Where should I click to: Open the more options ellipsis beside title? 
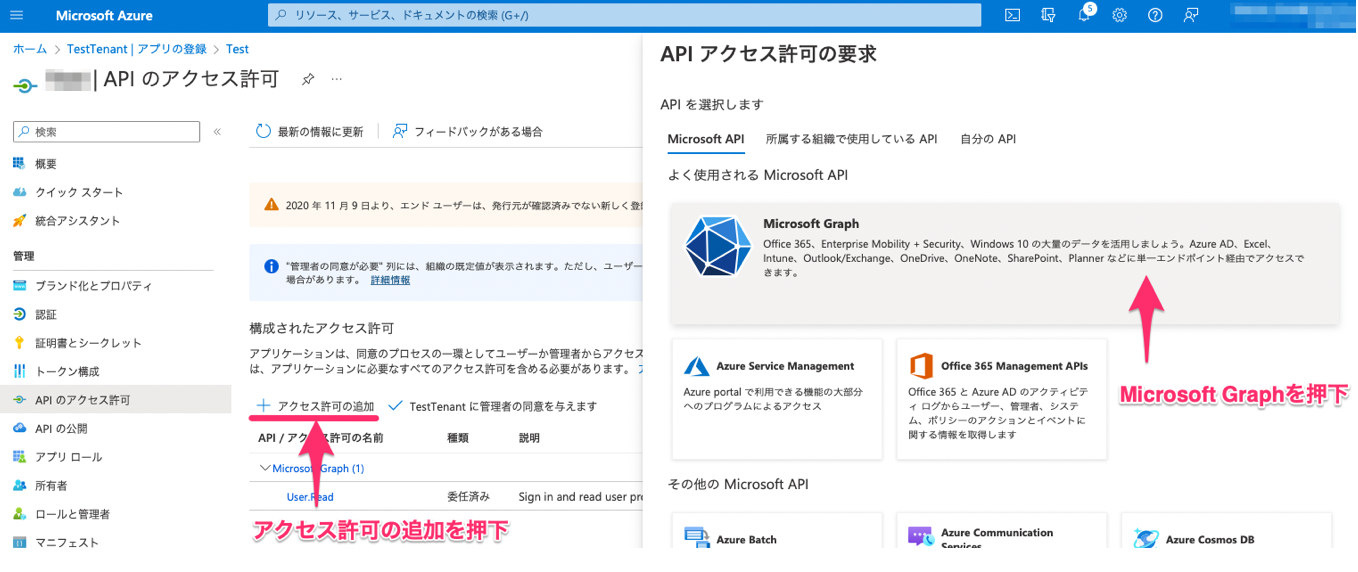pos(337,79)
